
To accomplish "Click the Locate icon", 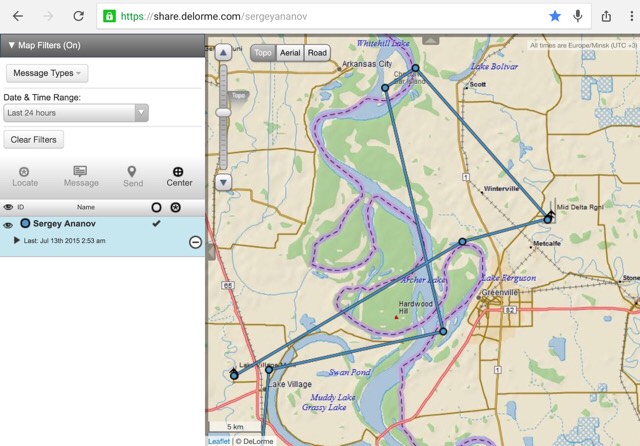I will pos(24,172).
